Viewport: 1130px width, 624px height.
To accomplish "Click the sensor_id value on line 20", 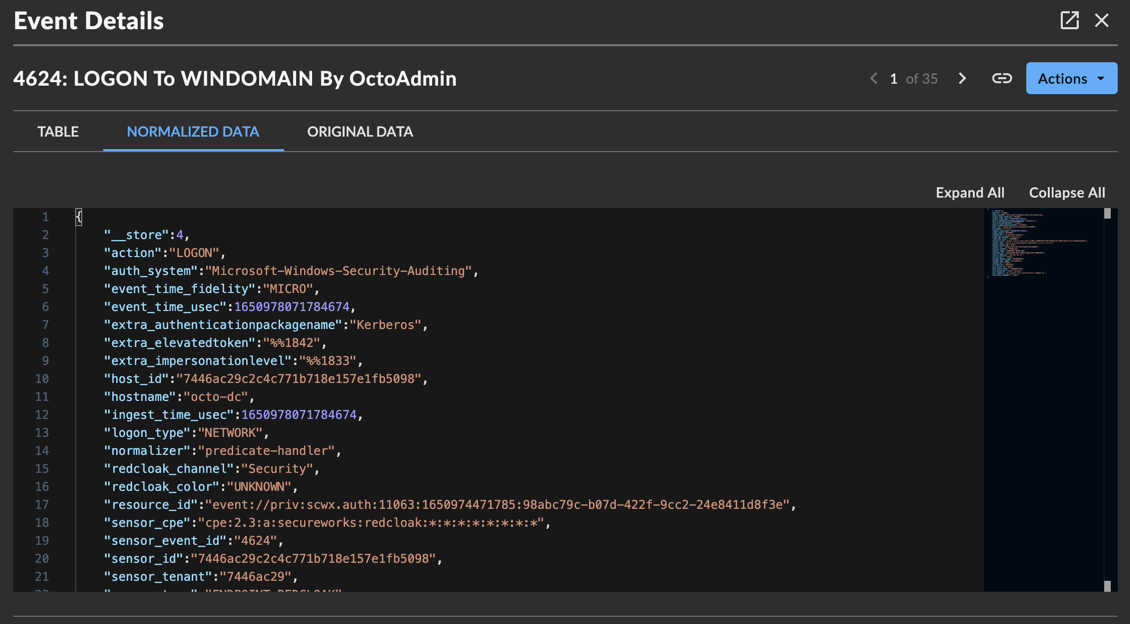I will pyautogui.click(x=313, y=559).
